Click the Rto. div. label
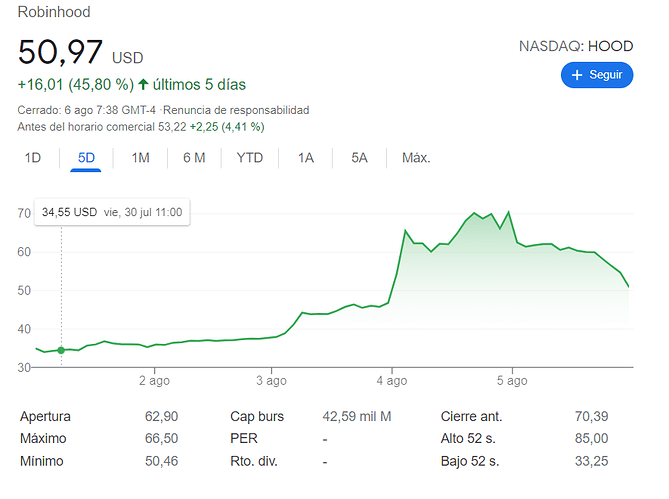 click(x=254, y=461)
